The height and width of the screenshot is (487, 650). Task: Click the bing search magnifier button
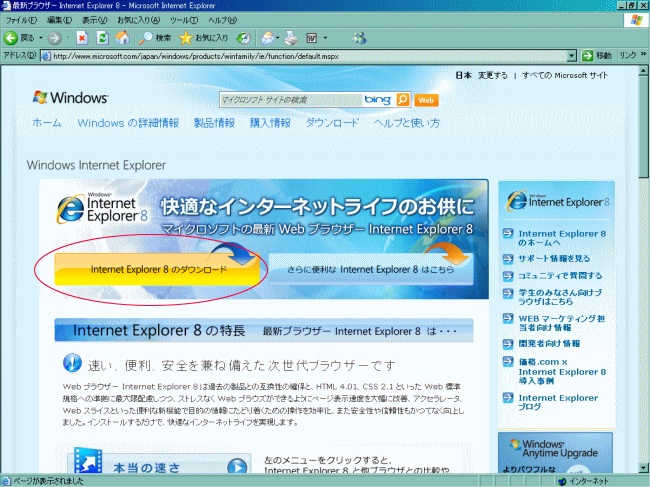[x=403, y=99]
